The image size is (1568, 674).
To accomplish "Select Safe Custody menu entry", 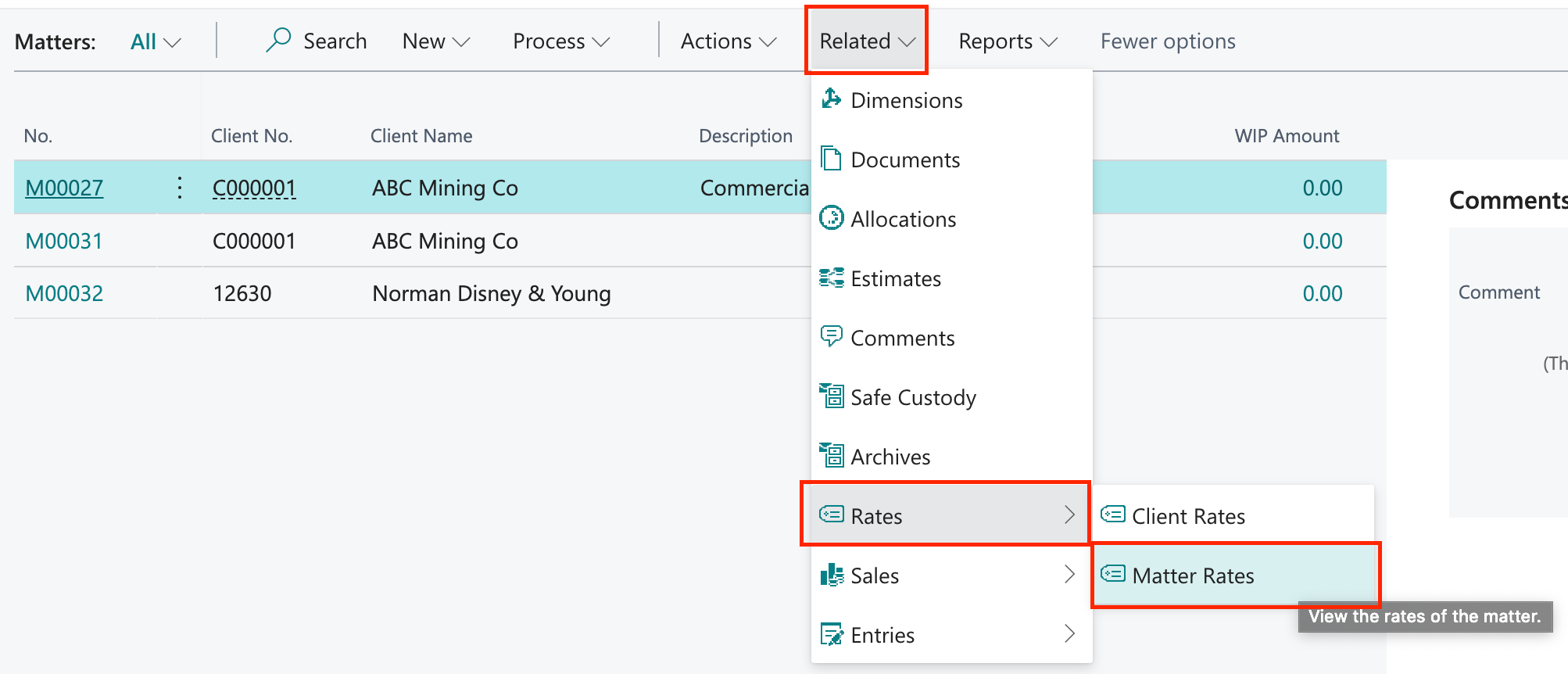I will click(x=951, y=397).
